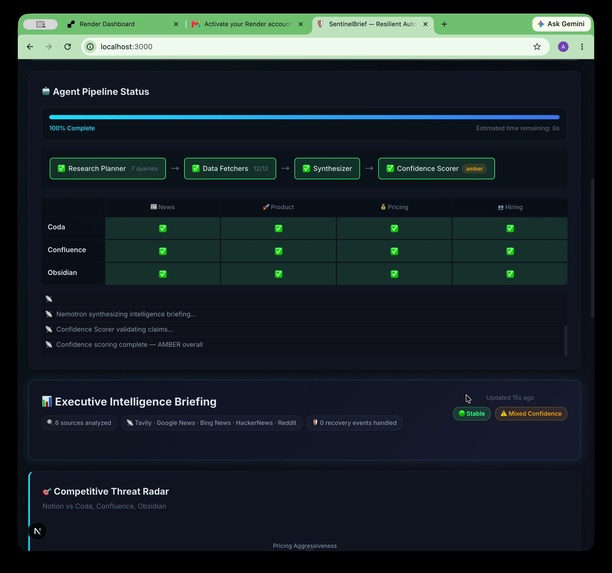
Task: Click the Coda row label
Action: [x=56, y=227]
